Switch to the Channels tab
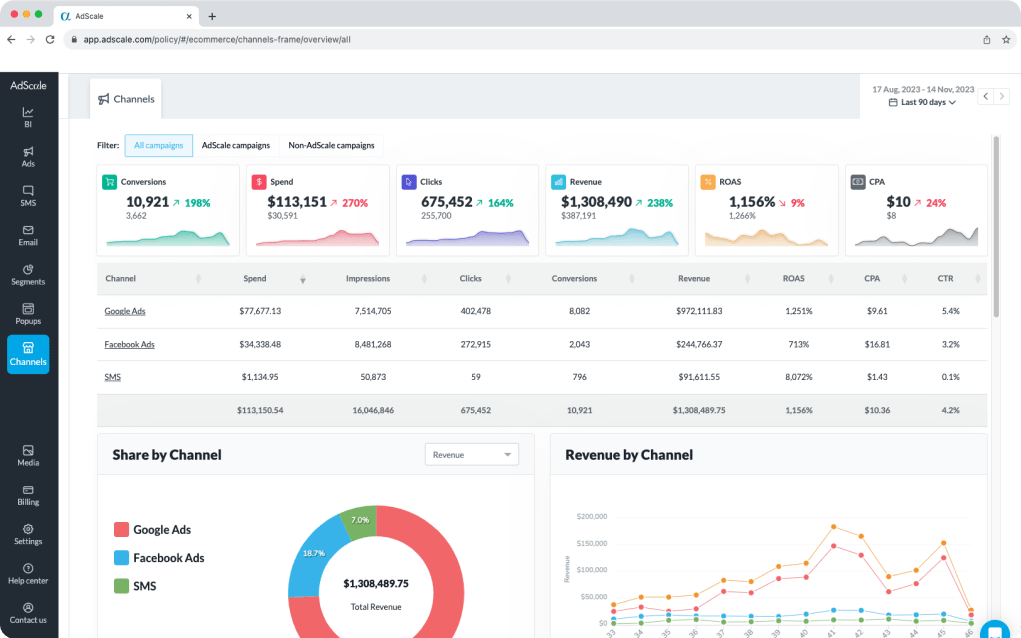 coord(126,99)
